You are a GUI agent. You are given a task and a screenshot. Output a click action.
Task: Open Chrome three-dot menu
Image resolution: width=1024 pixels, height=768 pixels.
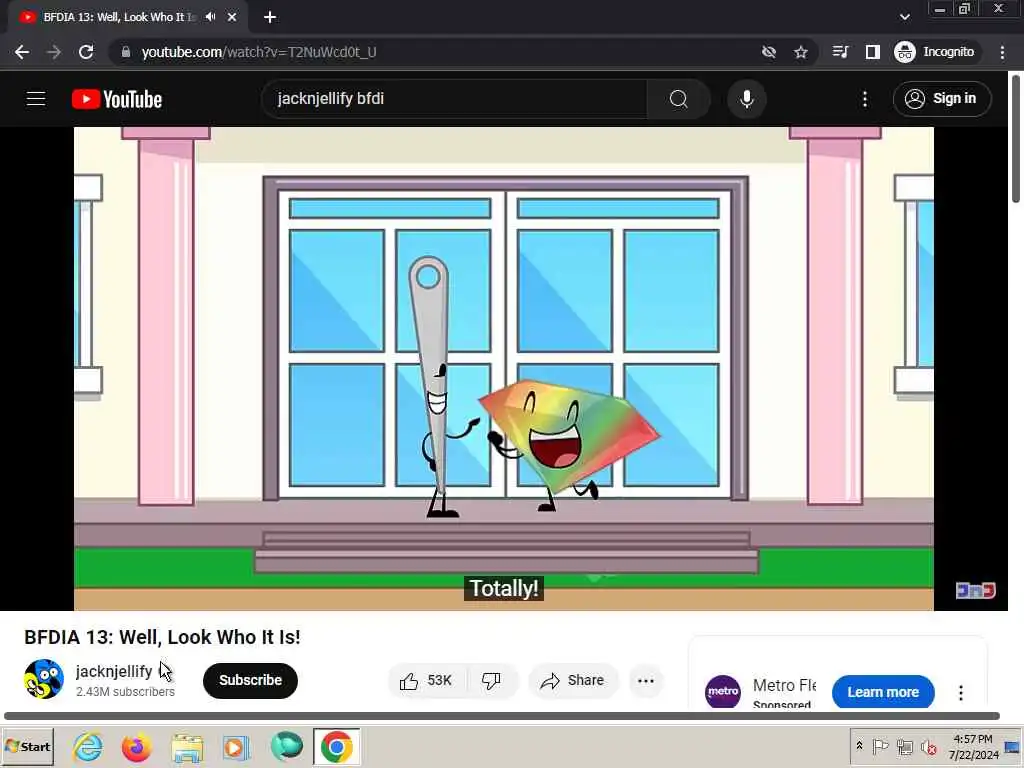pyautogui.click(x=1002, y=52)
